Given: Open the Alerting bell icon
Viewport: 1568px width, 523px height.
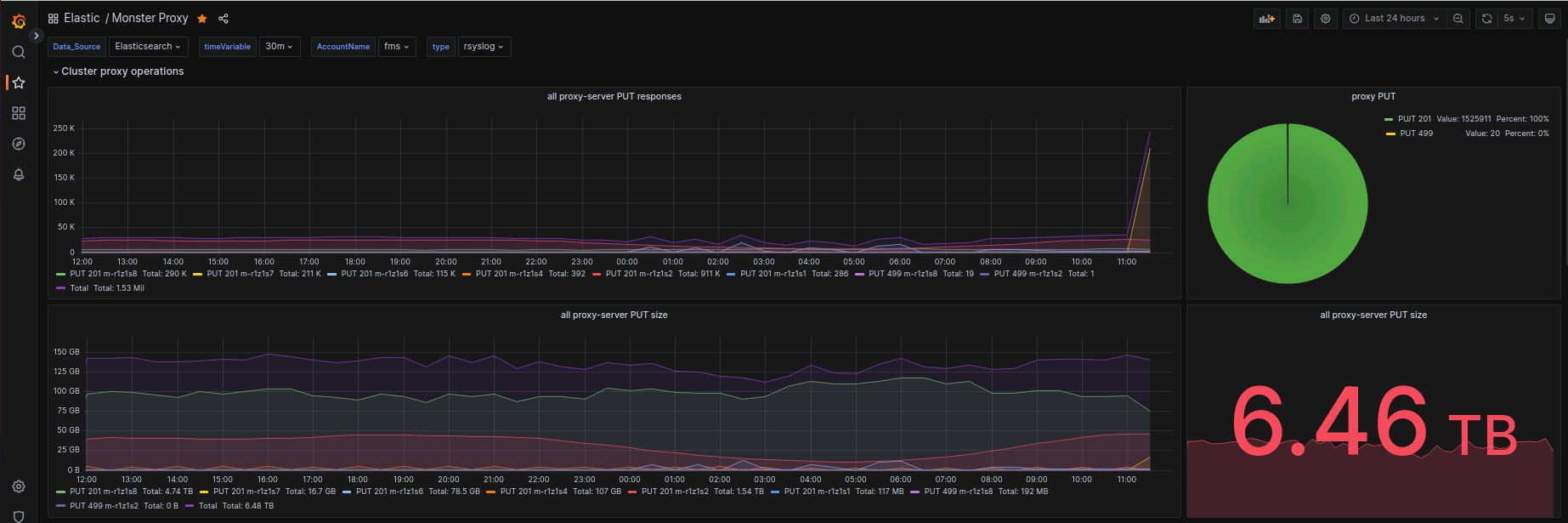Looking at the screenshot, I should click(x=19, y=174).
